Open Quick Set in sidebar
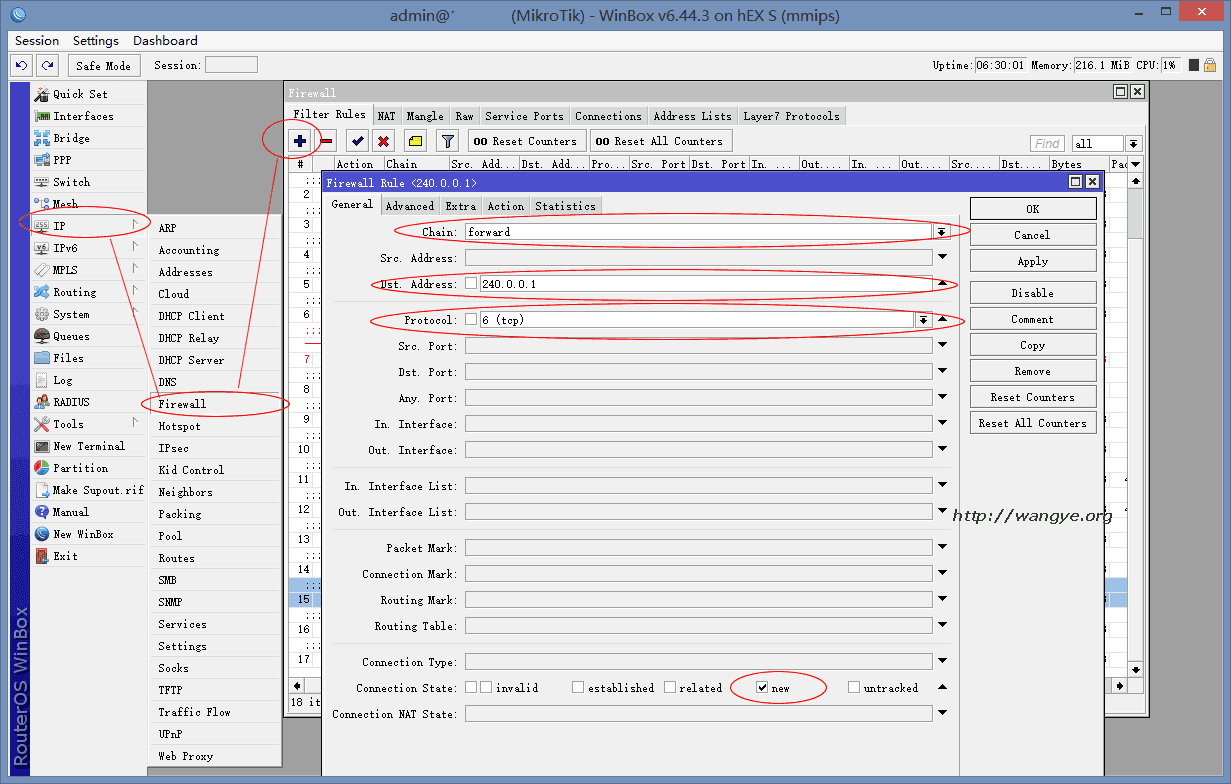 (x=80, y=94)
